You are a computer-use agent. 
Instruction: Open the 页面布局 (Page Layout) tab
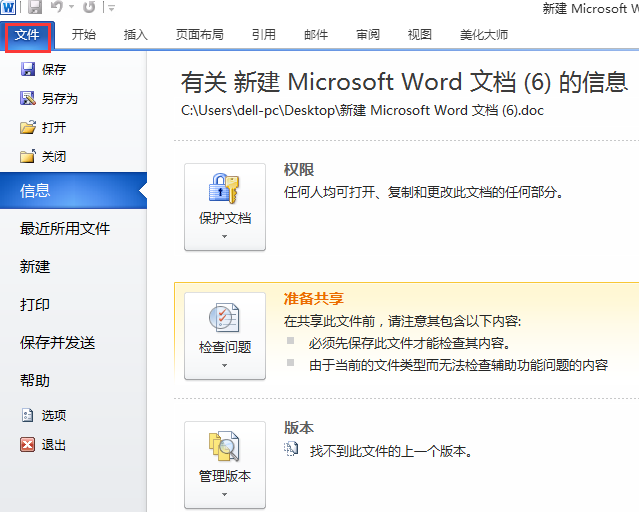click(199, 35)
